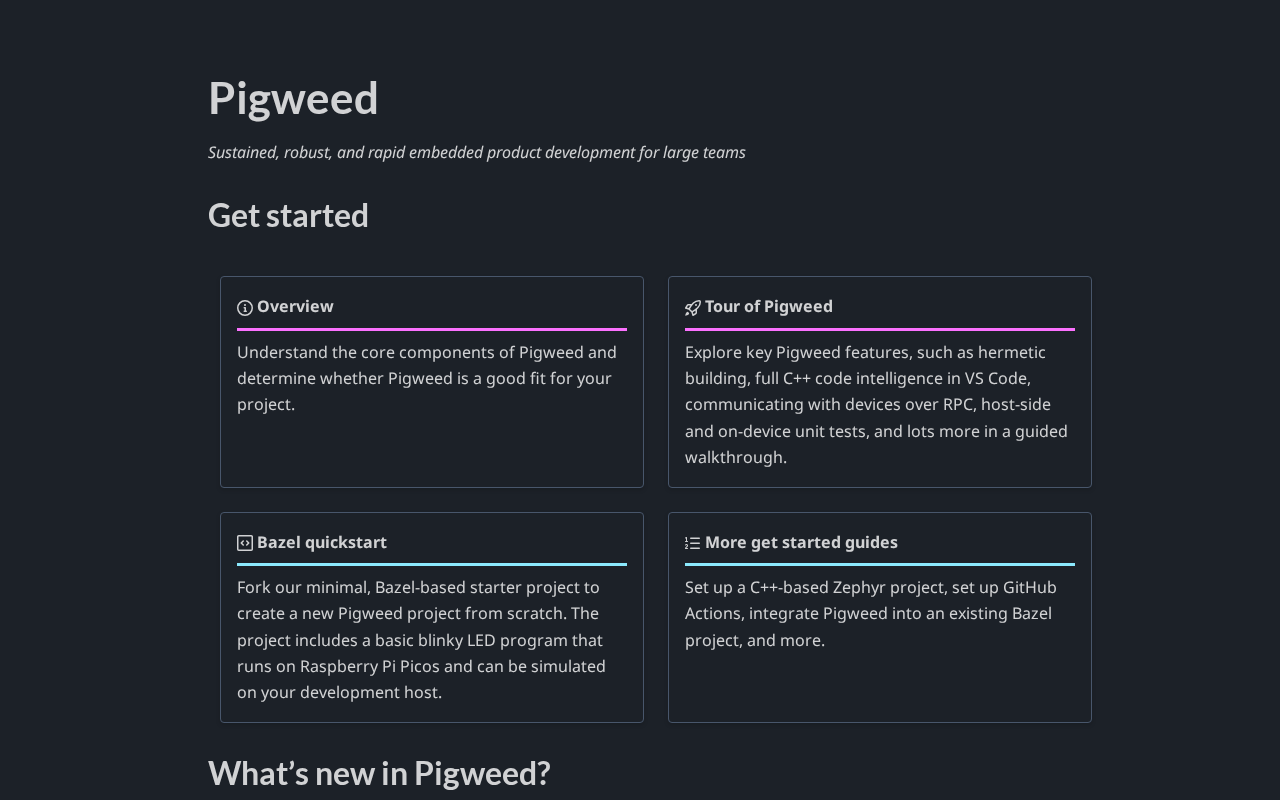Click the rocket icon next to Tour of Pigweed
The width and height of the screenshot is (1280, 800).
tap(692, 308)
